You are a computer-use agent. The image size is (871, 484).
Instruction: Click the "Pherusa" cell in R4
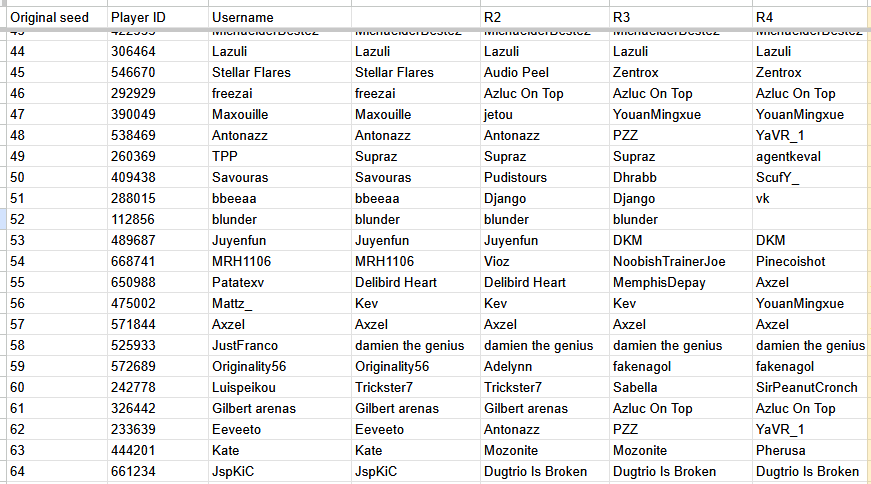(781, 450)
